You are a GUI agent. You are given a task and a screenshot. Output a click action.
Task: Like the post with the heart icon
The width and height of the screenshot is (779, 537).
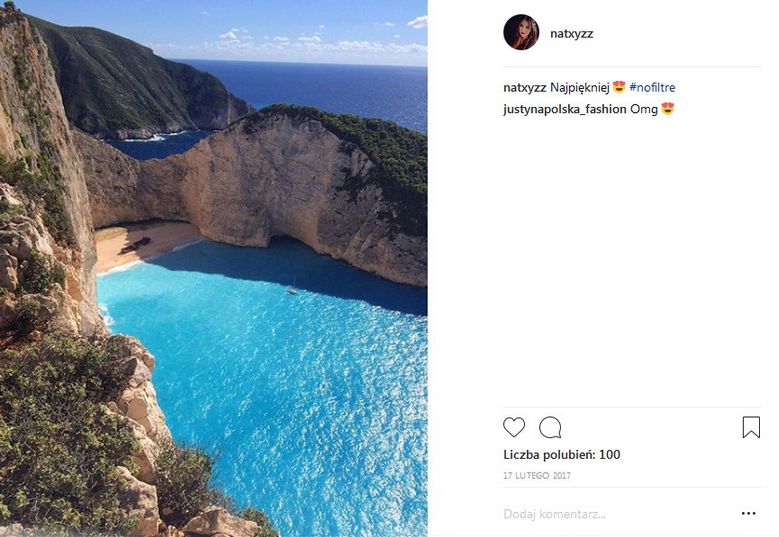click(514, 428)
